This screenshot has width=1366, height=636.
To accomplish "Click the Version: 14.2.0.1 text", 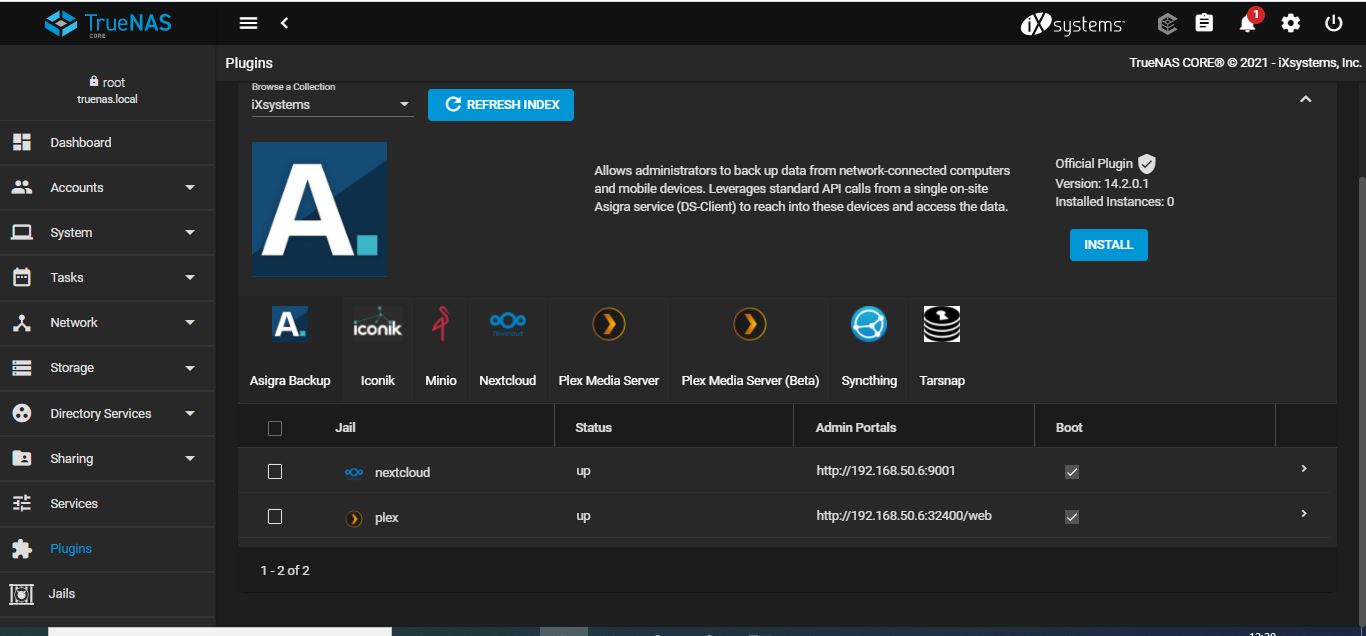I will pyautogui.click(x=1102, y=183).
